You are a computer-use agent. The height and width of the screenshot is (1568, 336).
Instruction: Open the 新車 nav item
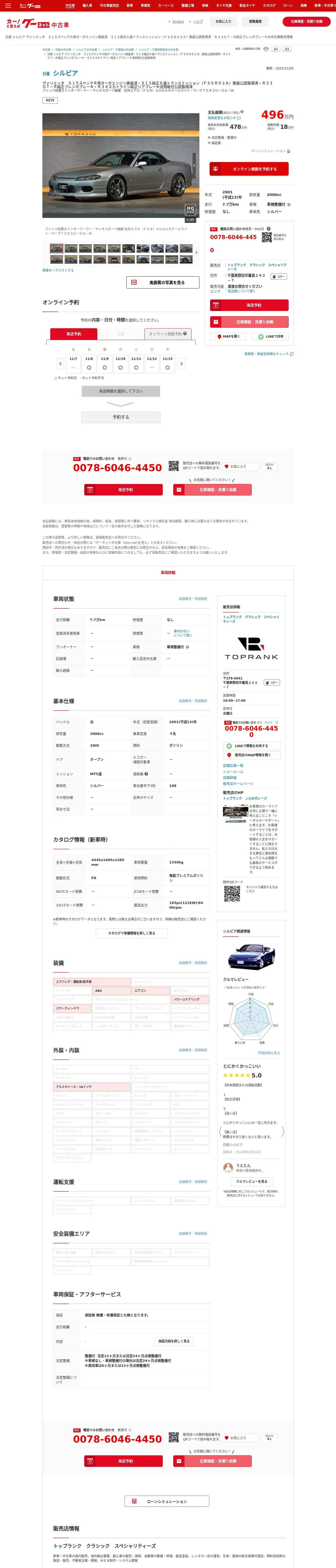click(130, 5)
